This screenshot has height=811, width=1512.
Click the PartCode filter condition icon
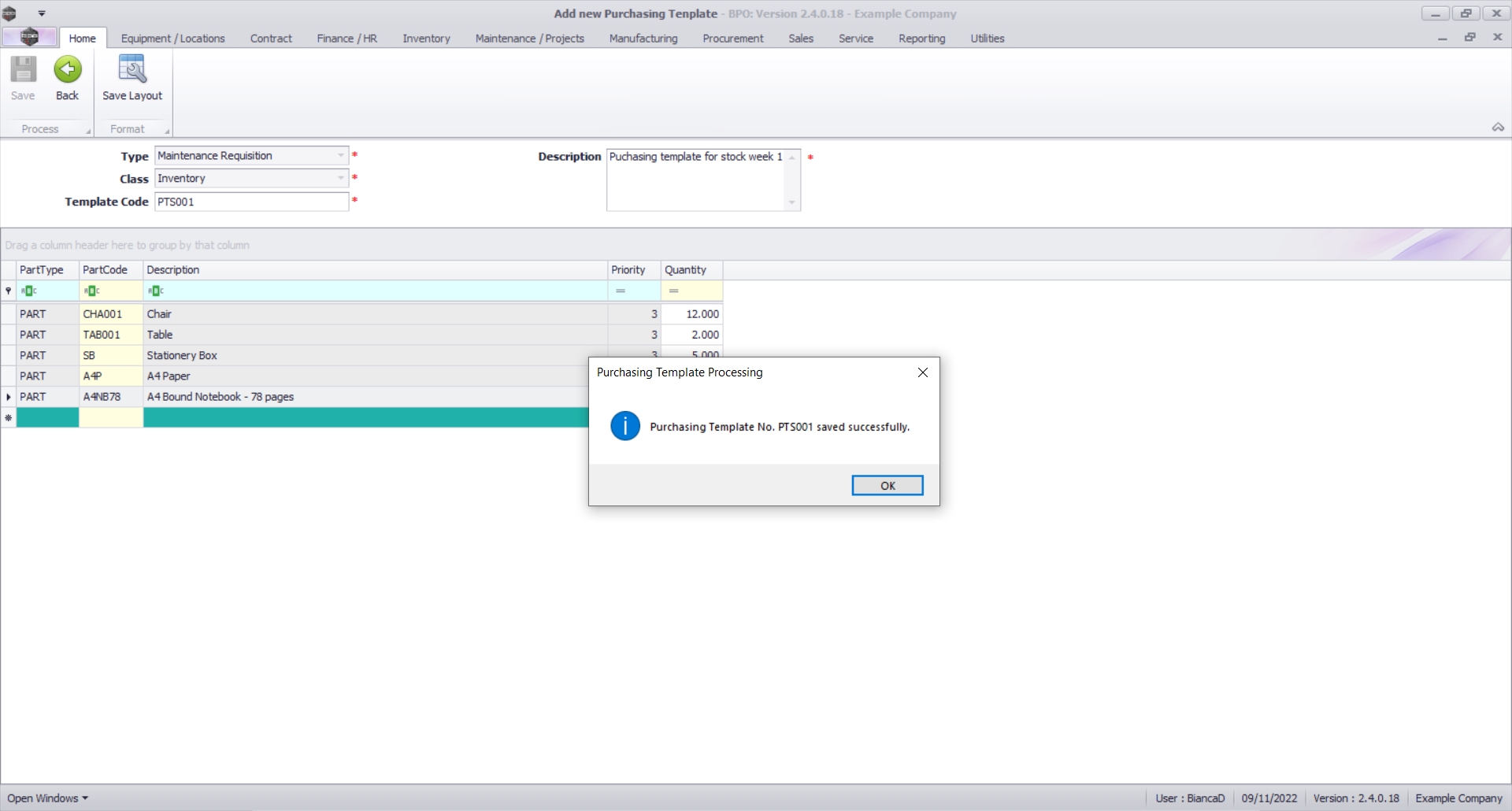pyautogui.click(x=92, y=291)
